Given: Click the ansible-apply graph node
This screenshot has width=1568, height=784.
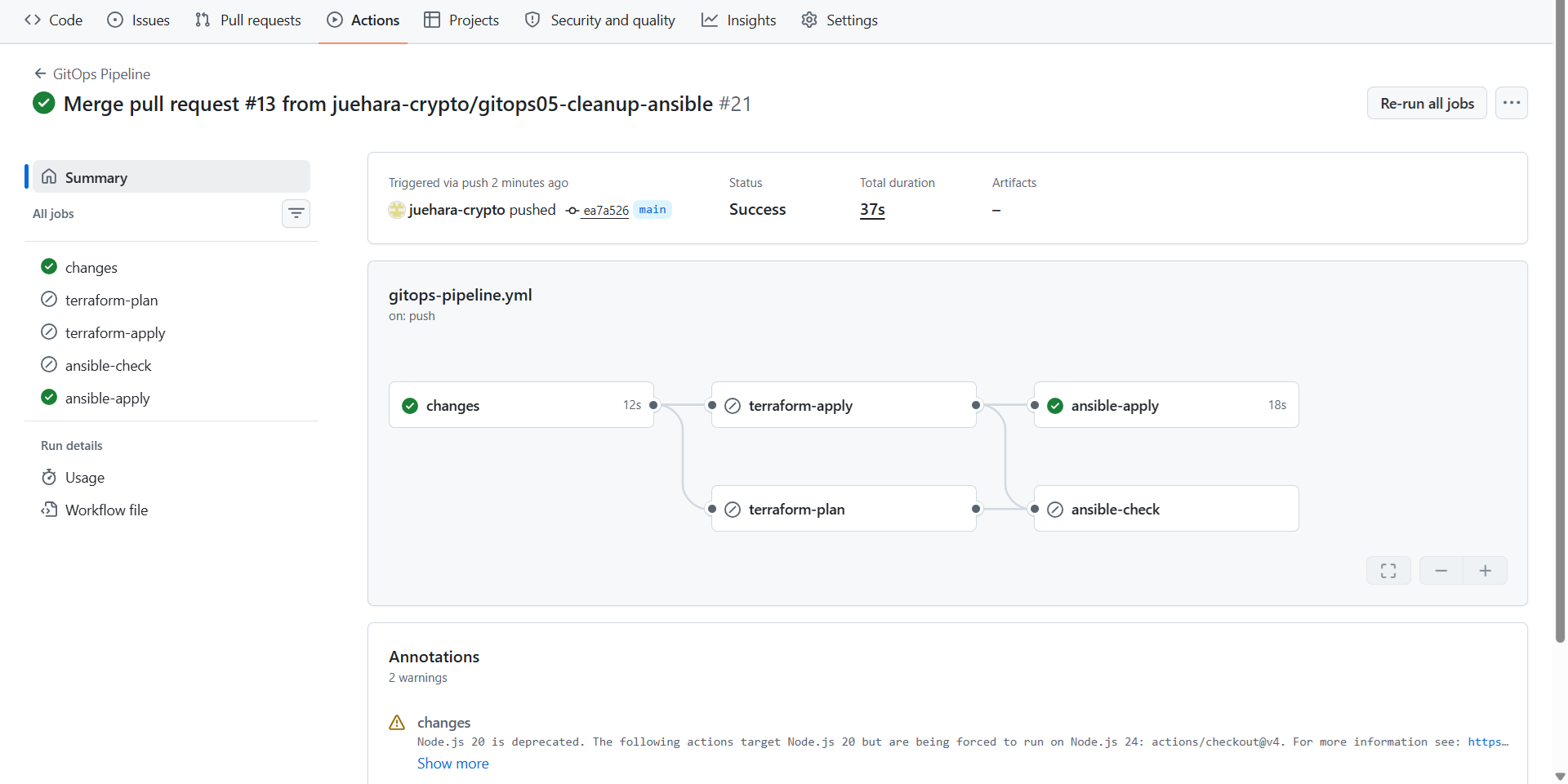Looking at the screenshot, I should pyautogui.click(x=1166, y=405).
